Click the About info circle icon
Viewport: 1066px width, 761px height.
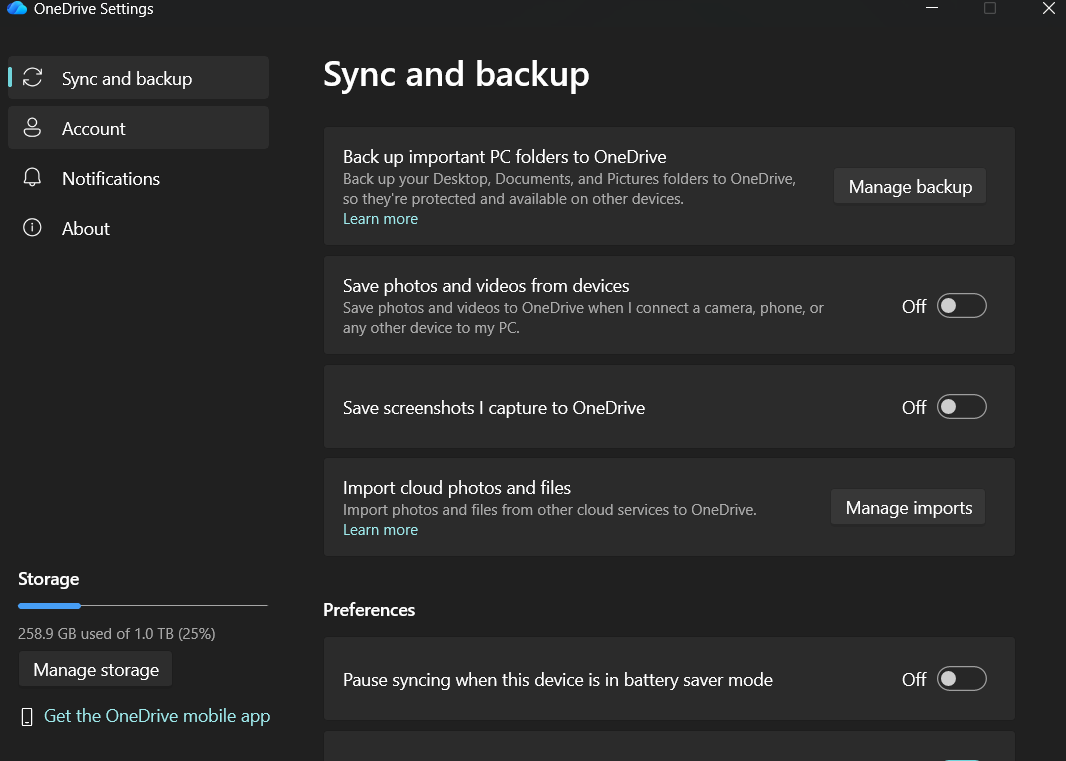pyautogui.click(x=32, y=227)
